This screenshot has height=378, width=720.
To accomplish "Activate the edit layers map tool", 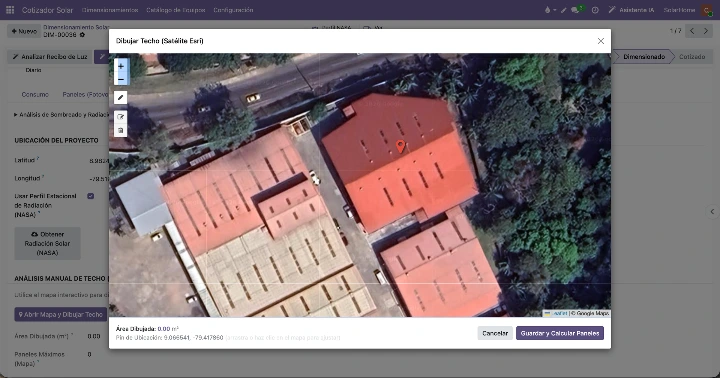I will tap(121, 117).
